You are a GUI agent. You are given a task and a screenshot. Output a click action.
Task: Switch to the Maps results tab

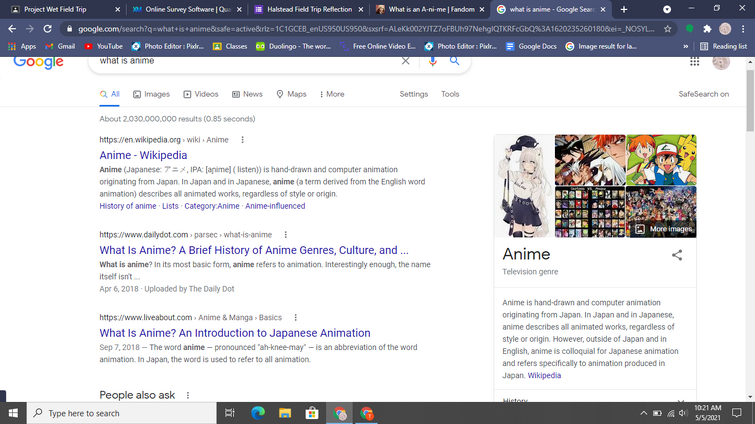click(x=291, y=94)
